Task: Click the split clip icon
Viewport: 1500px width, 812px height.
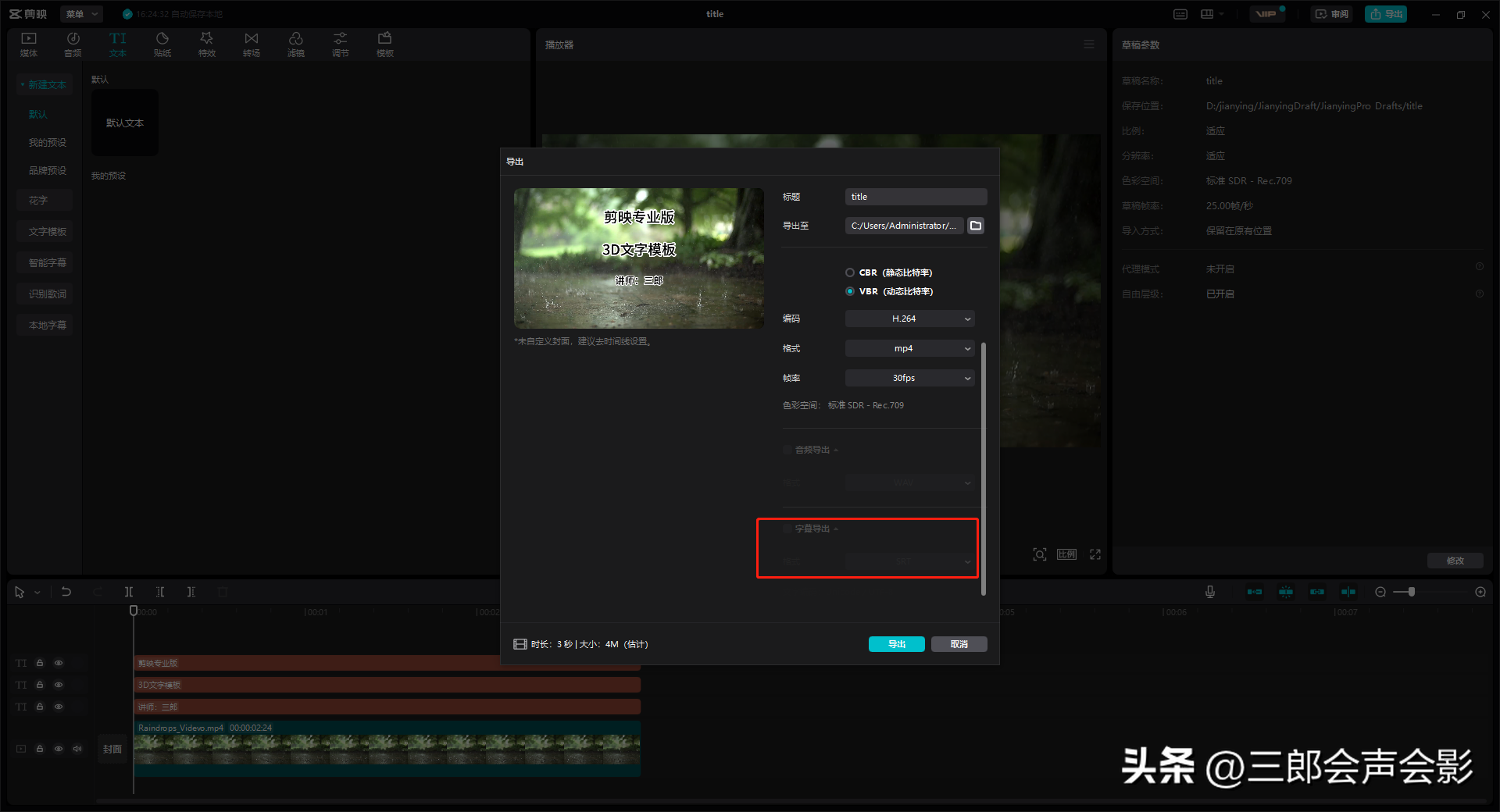Action: click(129, 593)
